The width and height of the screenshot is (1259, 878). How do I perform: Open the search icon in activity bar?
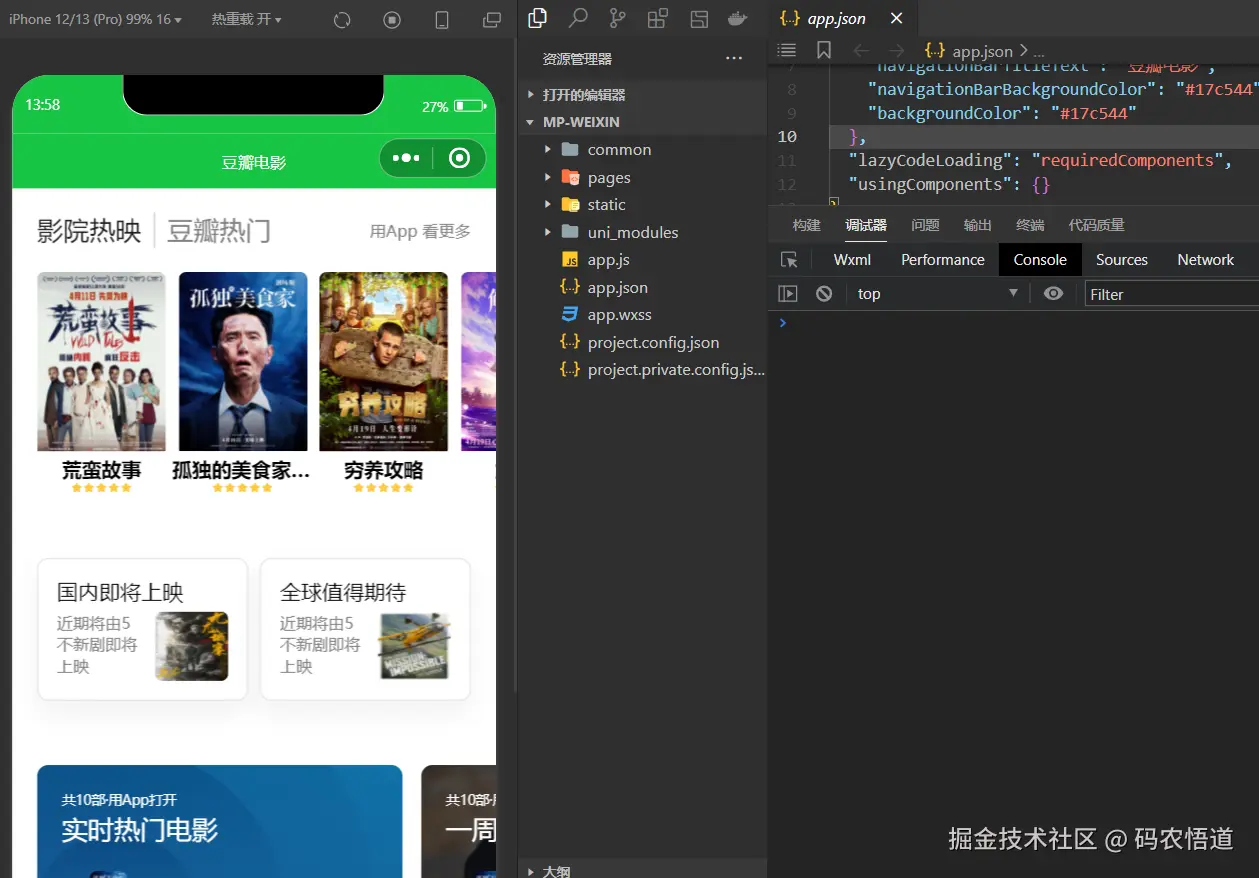578,17
